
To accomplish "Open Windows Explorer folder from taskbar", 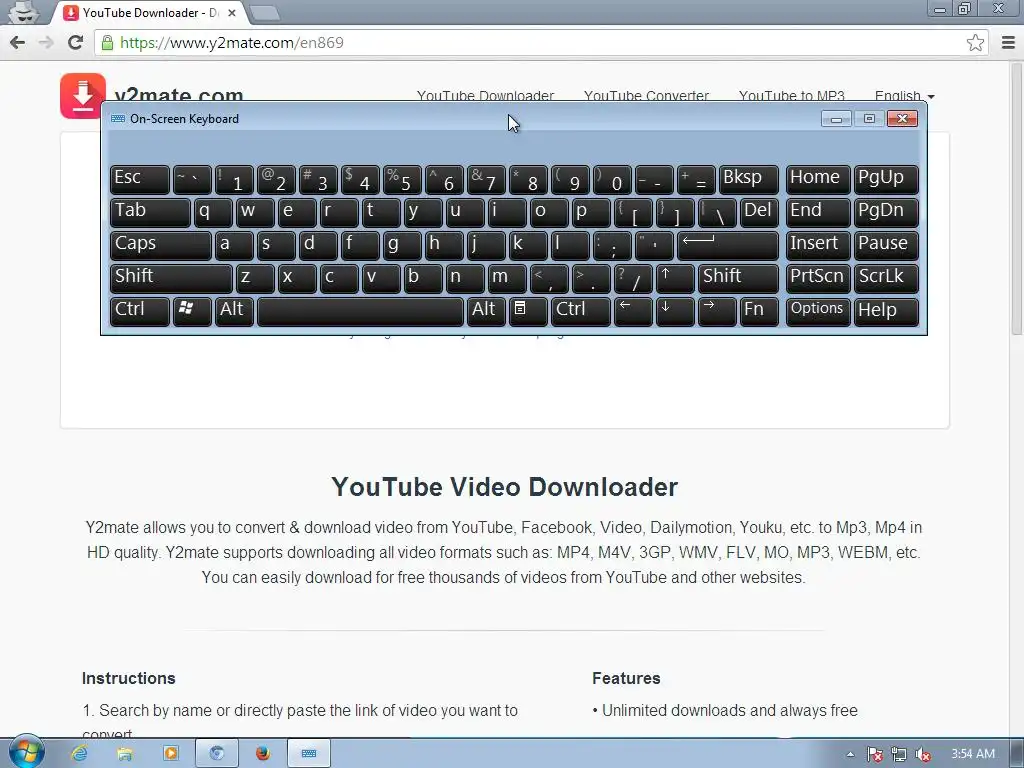I will 125,754.
